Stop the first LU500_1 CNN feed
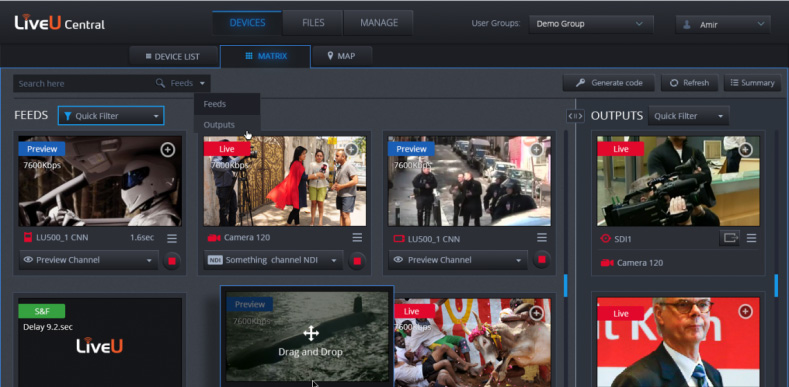Image resolution: width=789 pixels, height=387 pixels. 172,261
